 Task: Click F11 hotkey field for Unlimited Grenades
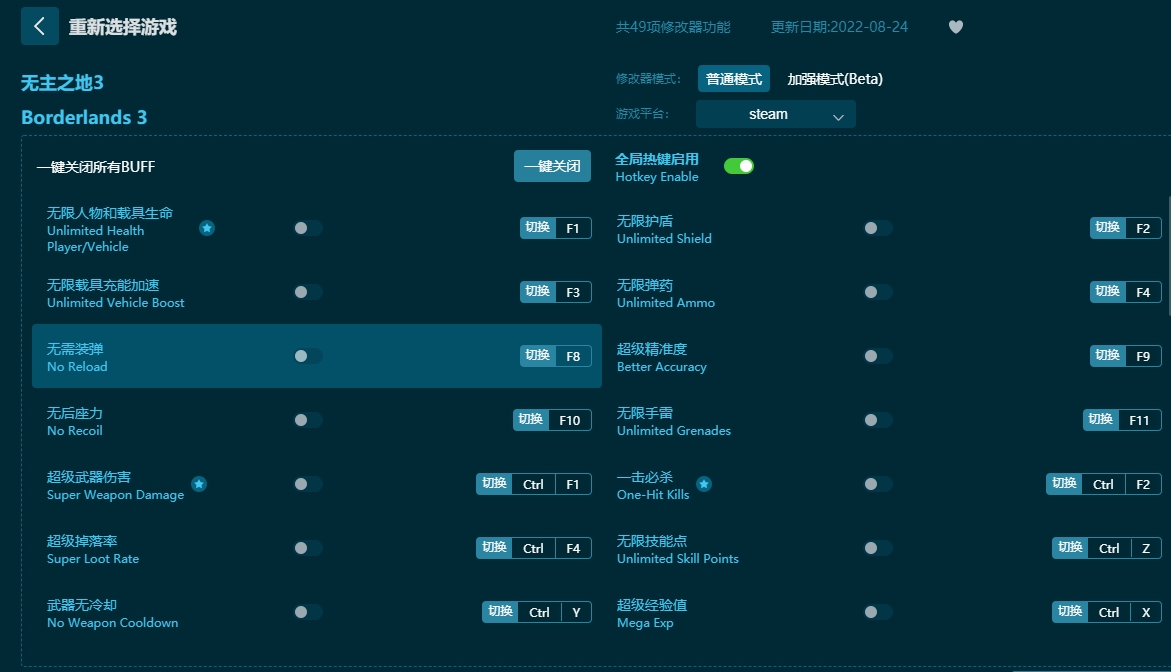[x=1140, y=420]
